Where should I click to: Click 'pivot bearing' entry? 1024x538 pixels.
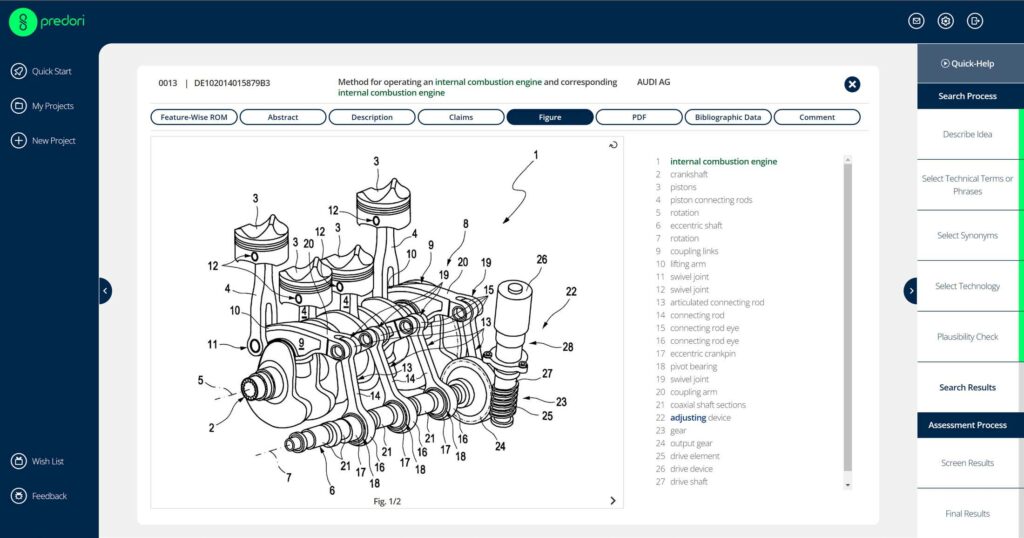click(693, 366)
